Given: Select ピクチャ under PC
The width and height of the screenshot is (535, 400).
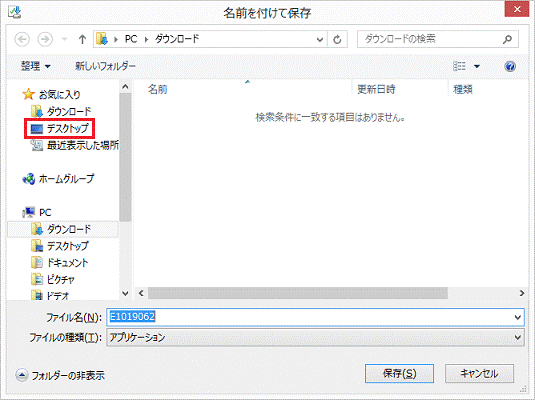Looking at the screenshot, I should pyautogui.click(x=60, y=280).
